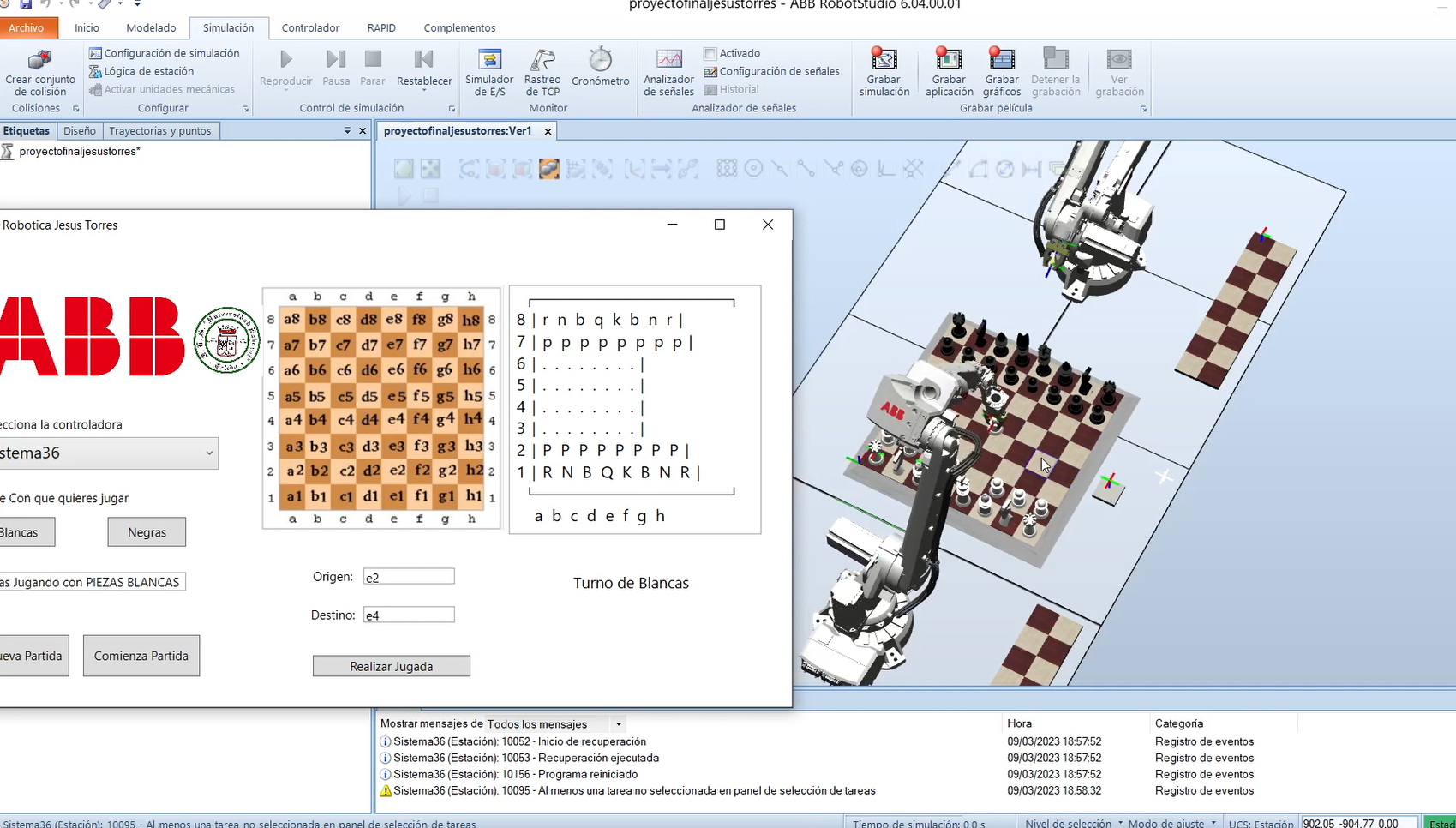
Task: Open the Diseño panel tab
Action: pyautogui.click(x=79, y=131)
